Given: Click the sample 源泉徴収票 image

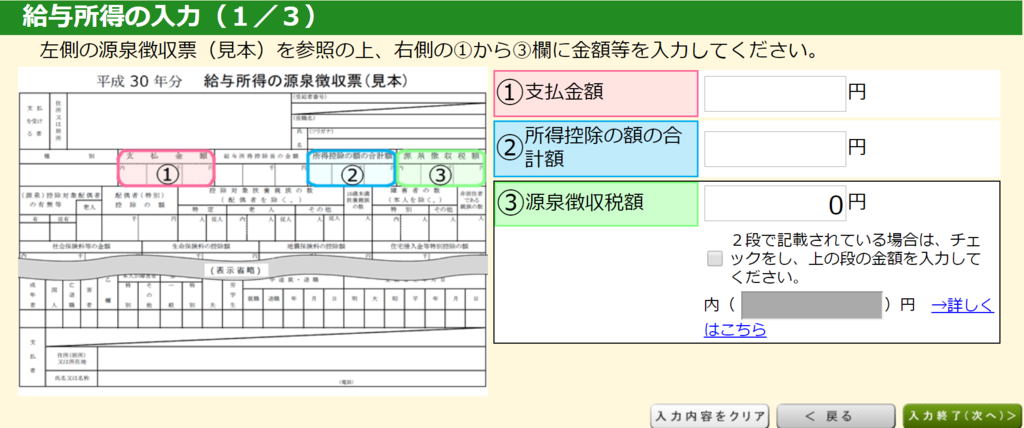Looking at the screenshot, I should 253,231.
